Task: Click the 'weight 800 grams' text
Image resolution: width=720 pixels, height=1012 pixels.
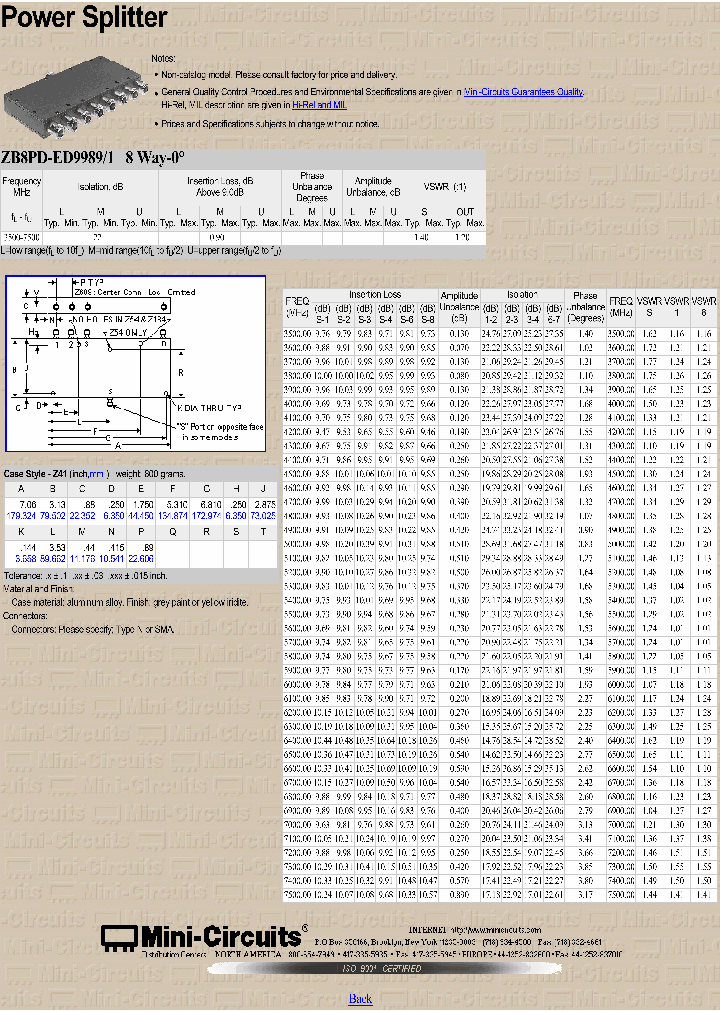Action: [151, 474]
